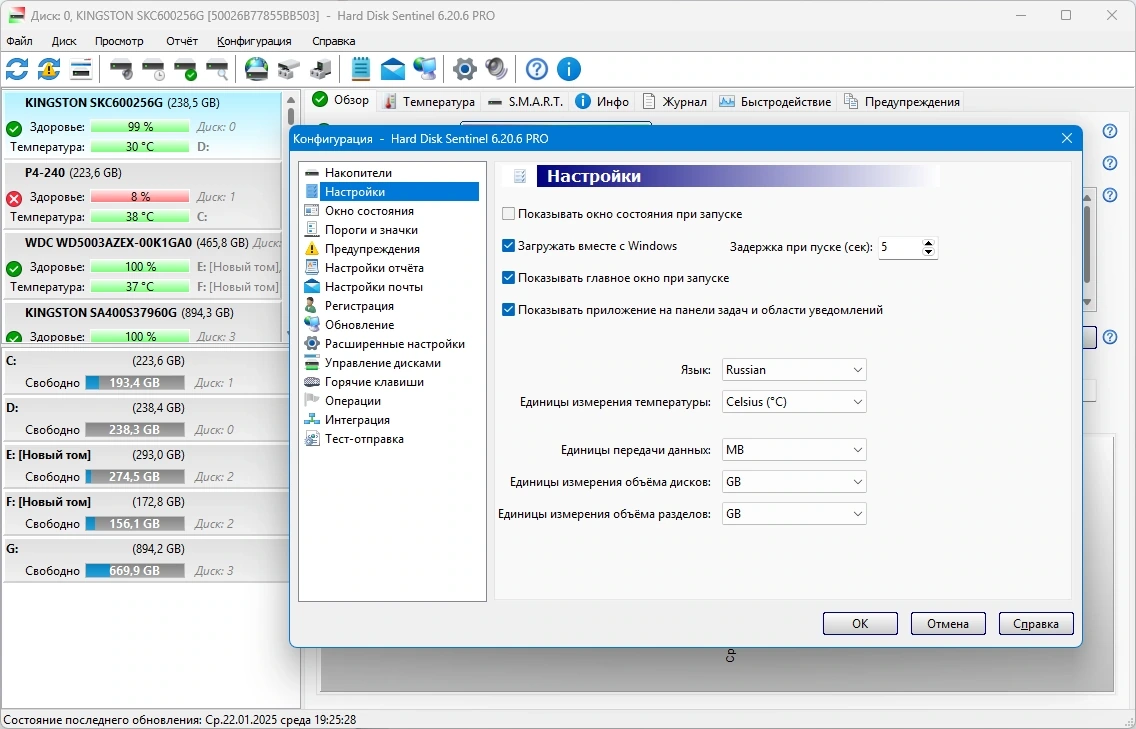Open the Диск menu
The width and height of the screenshot is (1136, 729).
pyautogui.click(x=64, y=41)
